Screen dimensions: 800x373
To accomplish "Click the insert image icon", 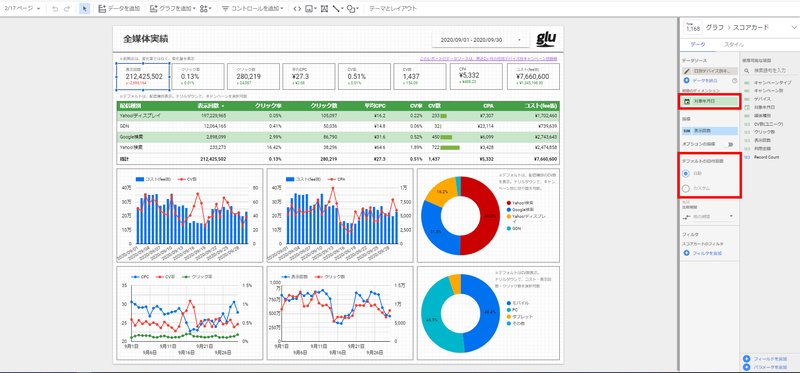I will click(309, 9).
